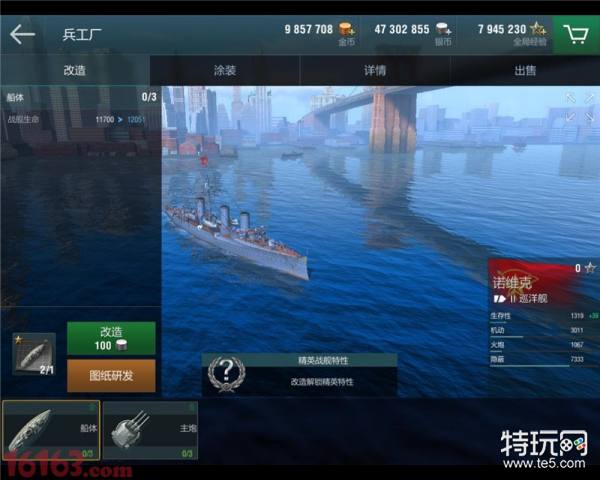Select the 改造 tab
The image size is (600, 480).
75,70
